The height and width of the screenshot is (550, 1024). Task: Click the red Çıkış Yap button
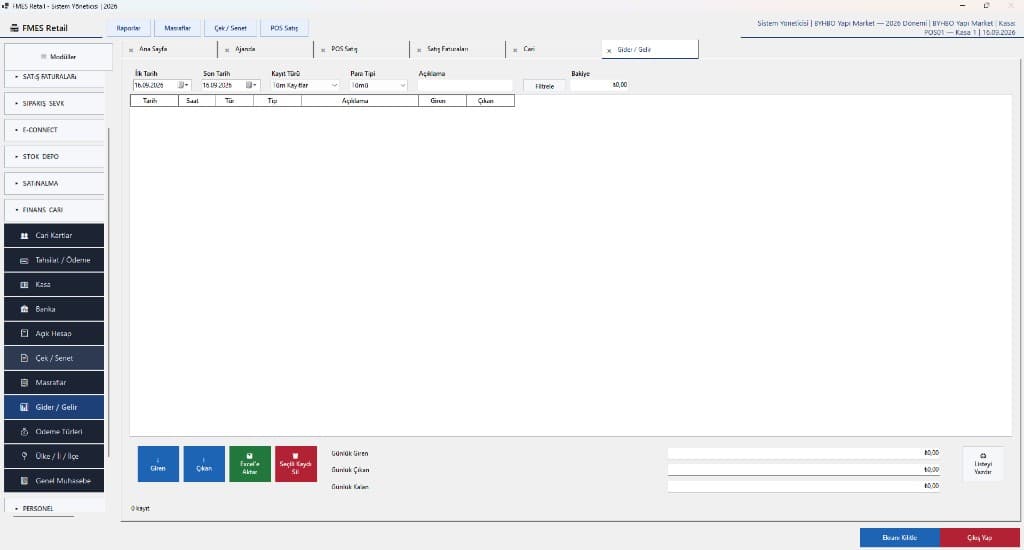click(x=980, y=538)
